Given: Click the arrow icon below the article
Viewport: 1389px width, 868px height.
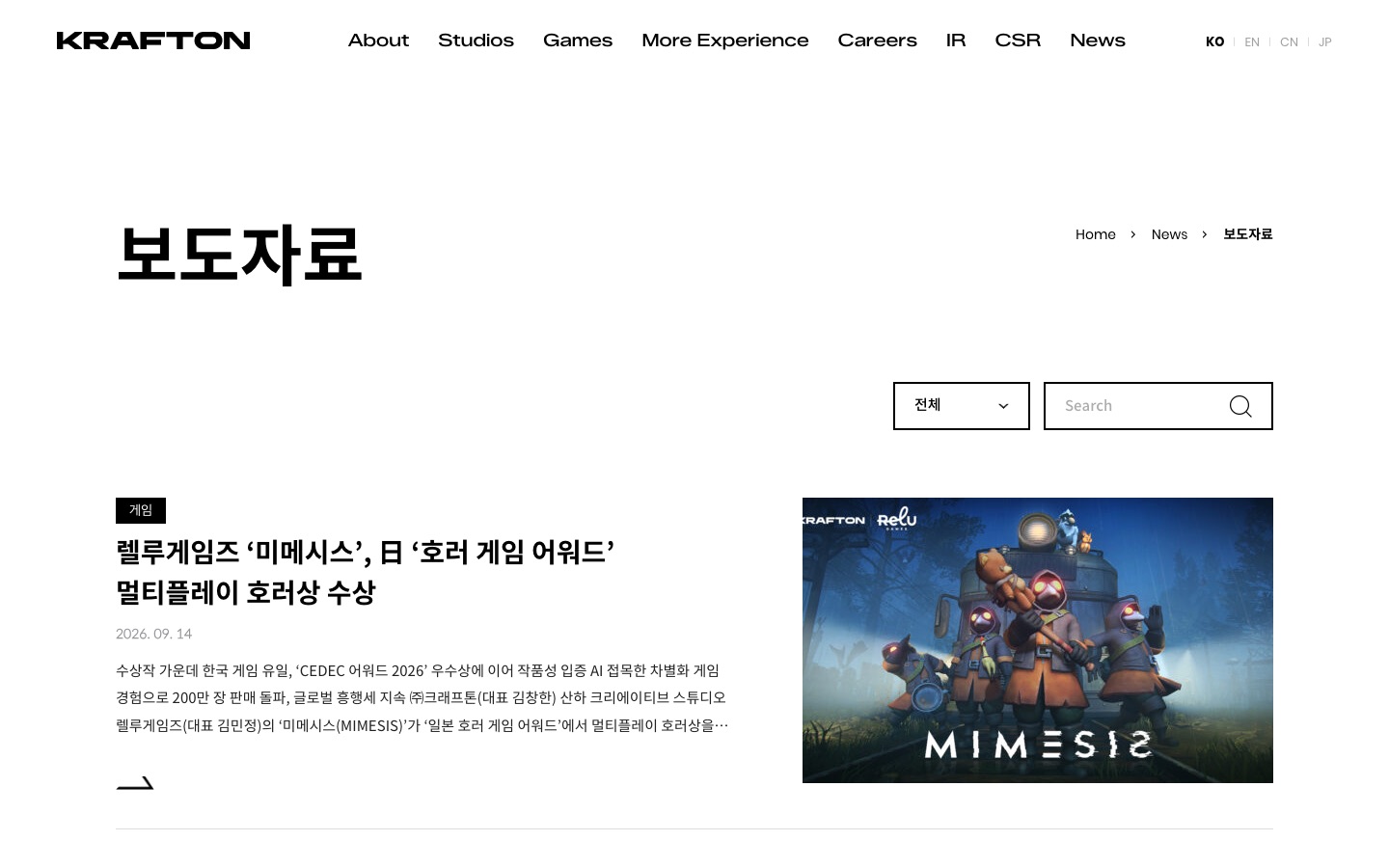Looking at the screenshot, I should pyautogui.click(x=135, y=782).
